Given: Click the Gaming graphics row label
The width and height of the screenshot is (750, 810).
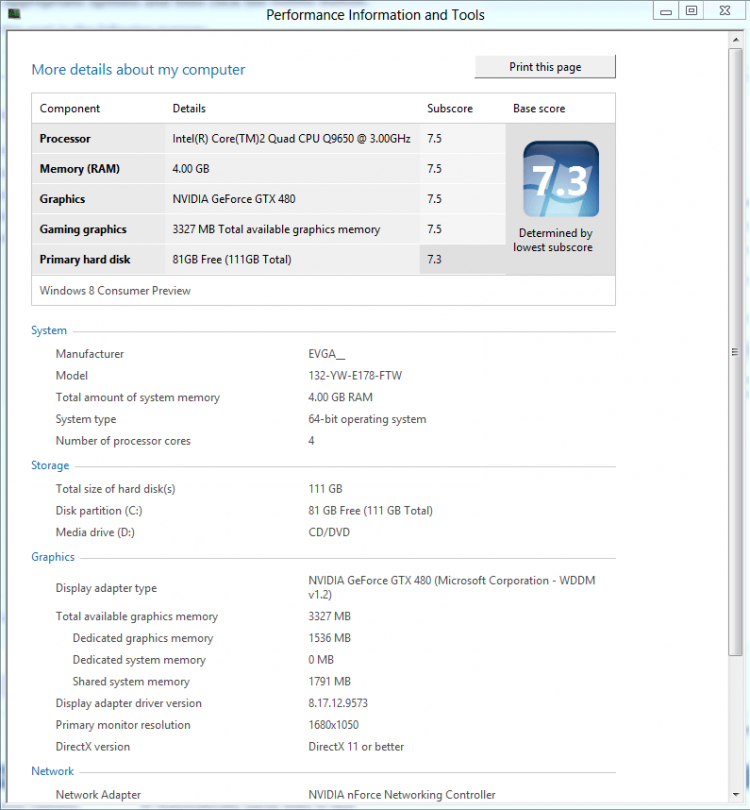Looking at the screenshot, I should point(83,230).
